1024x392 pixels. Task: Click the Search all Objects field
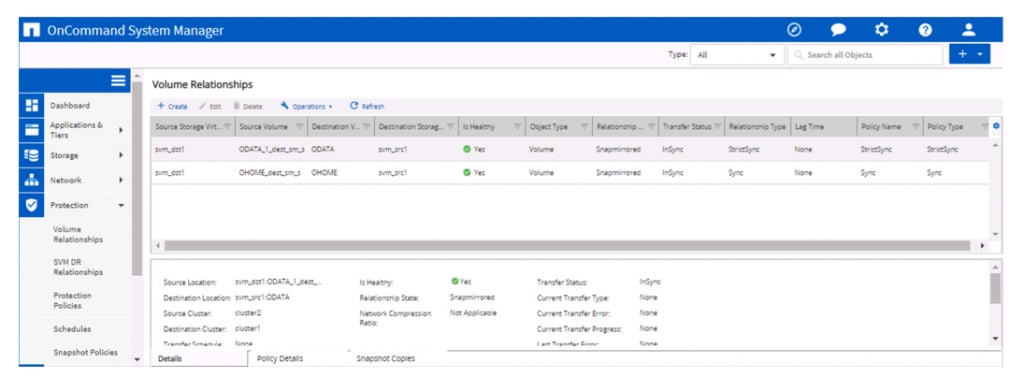coord(865,55)
